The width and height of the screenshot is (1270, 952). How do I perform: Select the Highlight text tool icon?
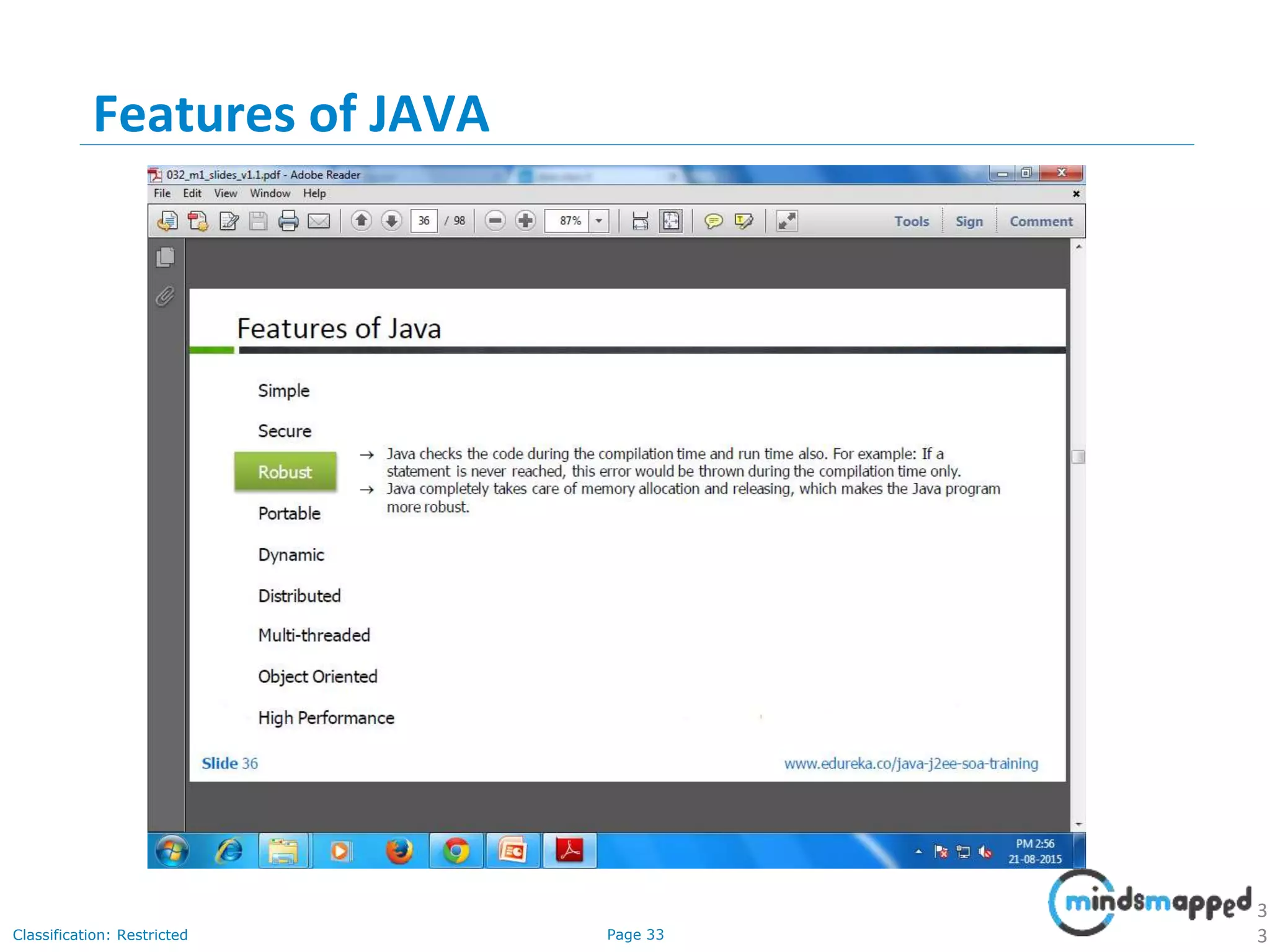pos(744,221)
